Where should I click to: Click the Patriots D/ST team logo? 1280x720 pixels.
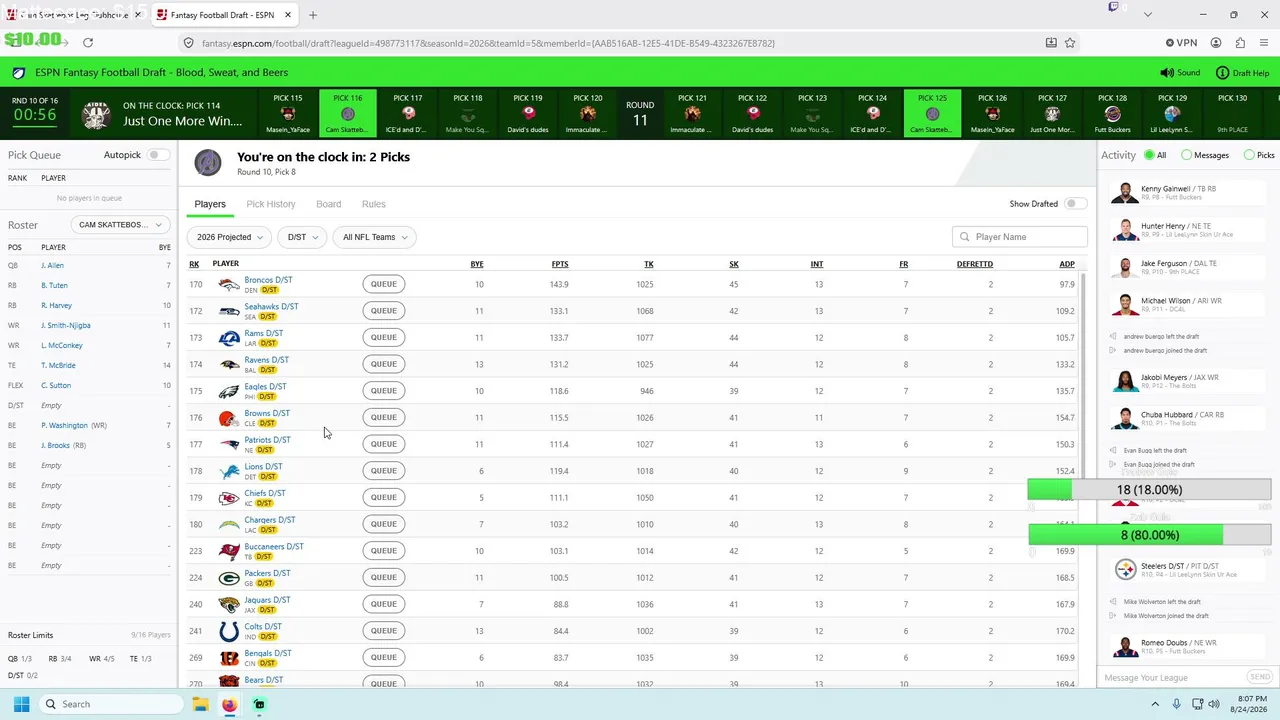tap(229, 444)
